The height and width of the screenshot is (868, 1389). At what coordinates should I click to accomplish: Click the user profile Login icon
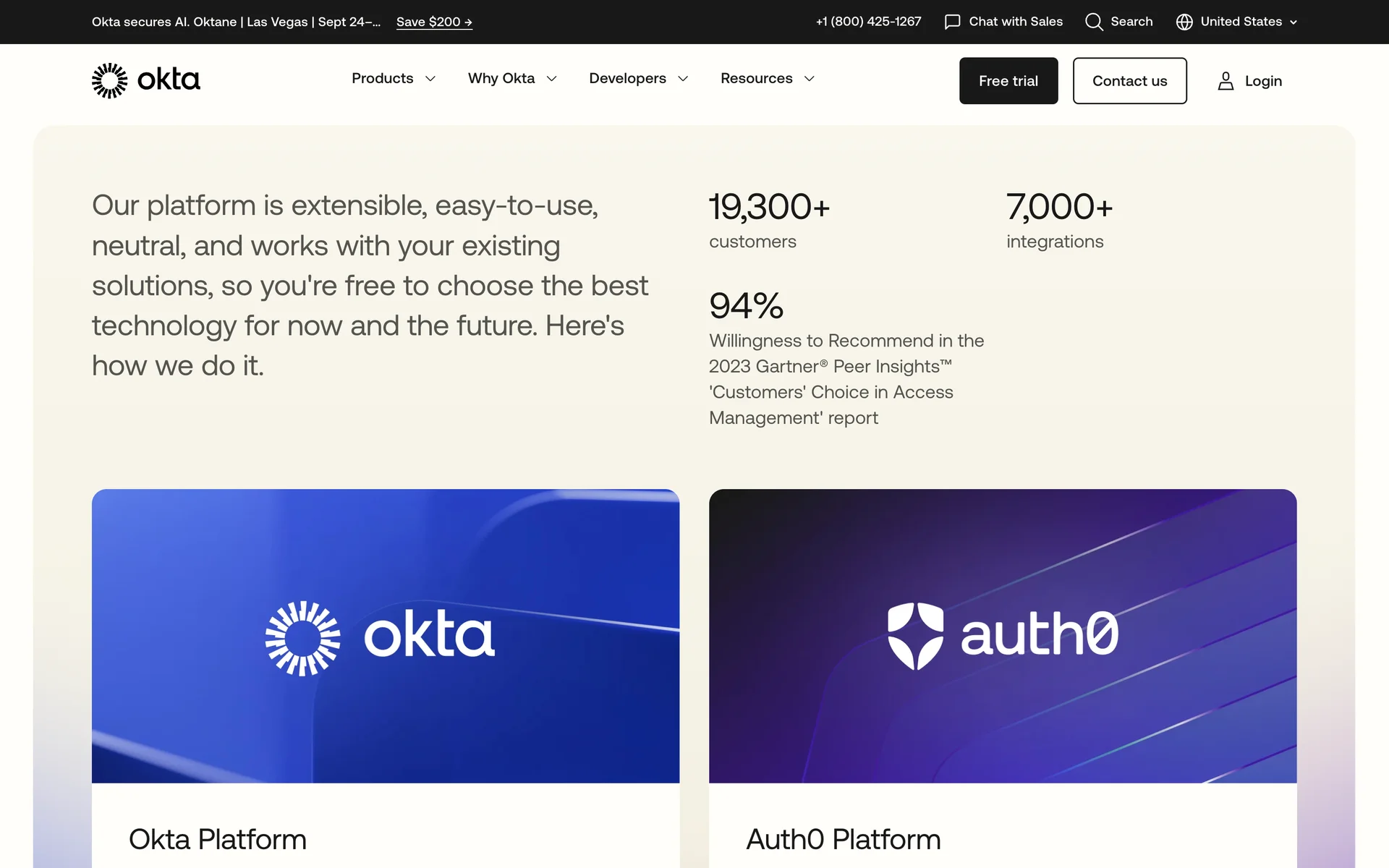click(1226, 81)
